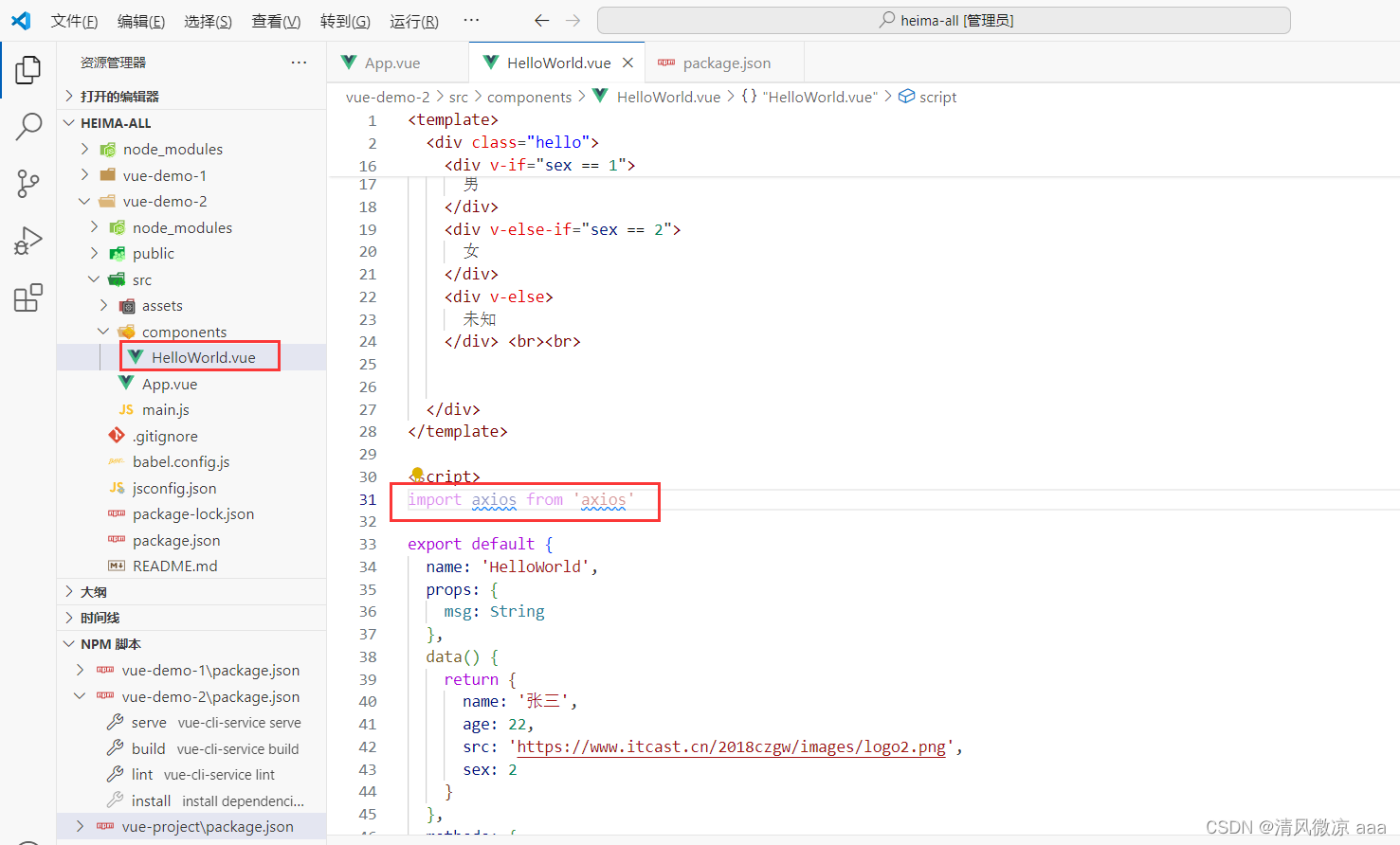Open App.vue in the file tree
The image size is (1400, 845).
169,384
